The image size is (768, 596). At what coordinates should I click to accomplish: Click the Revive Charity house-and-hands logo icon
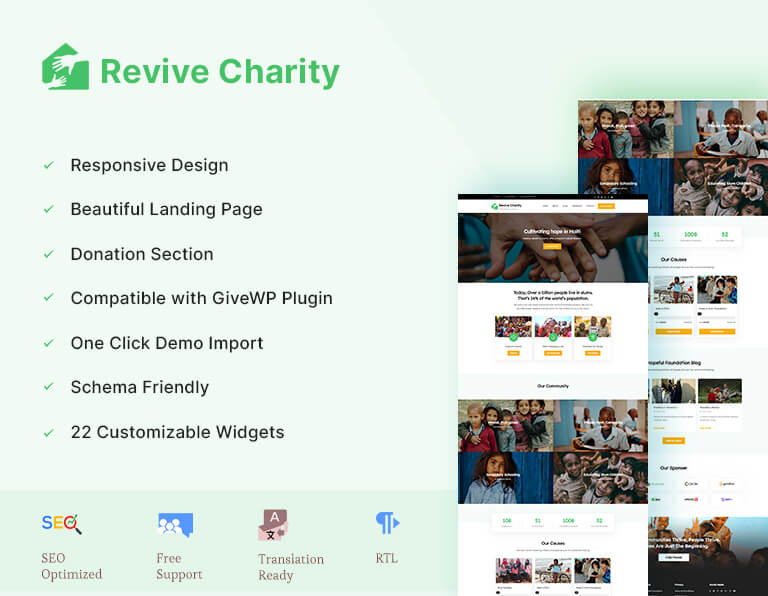[65, 67]
